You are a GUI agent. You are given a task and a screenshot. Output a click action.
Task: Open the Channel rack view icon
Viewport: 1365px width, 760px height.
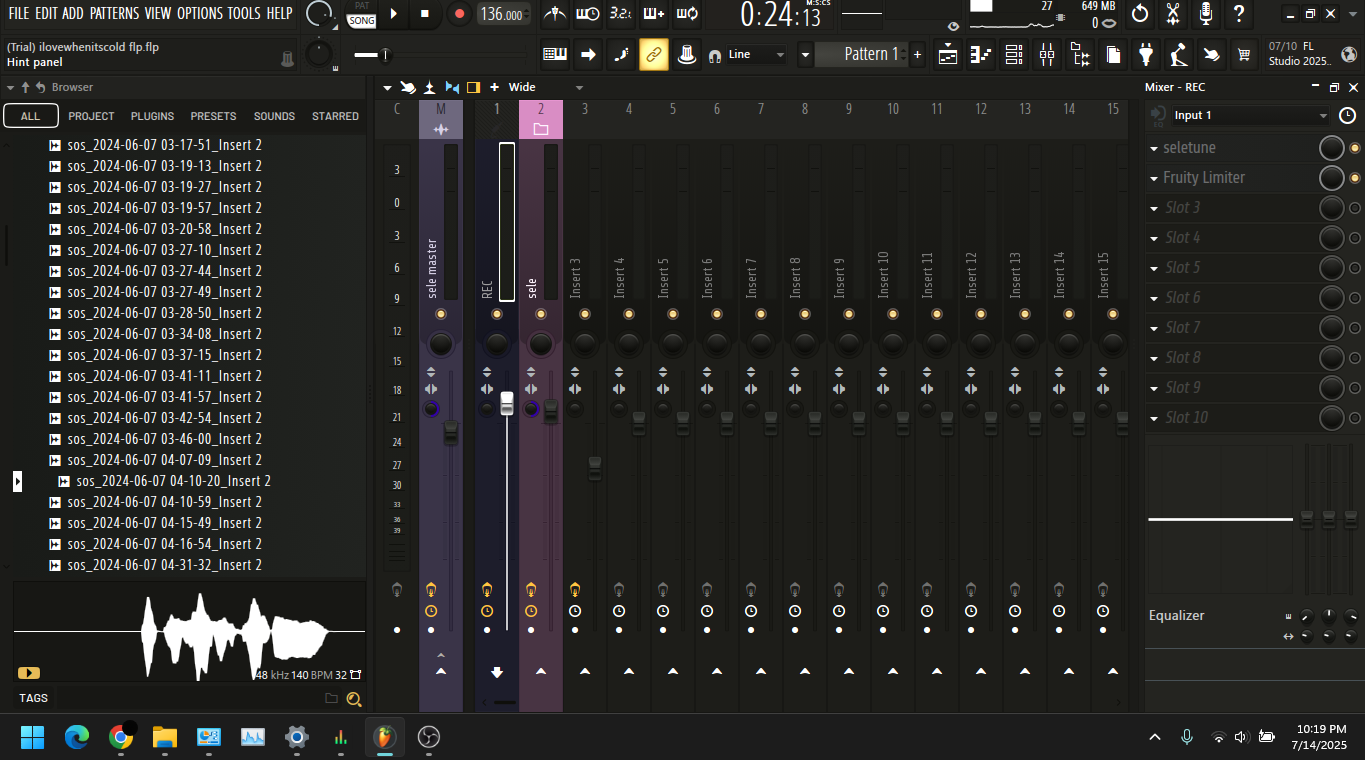1014,55
